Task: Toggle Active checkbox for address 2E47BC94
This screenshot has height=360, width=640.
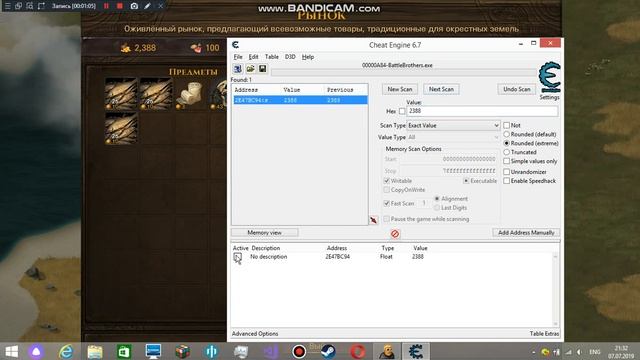Action: point(237,257)
